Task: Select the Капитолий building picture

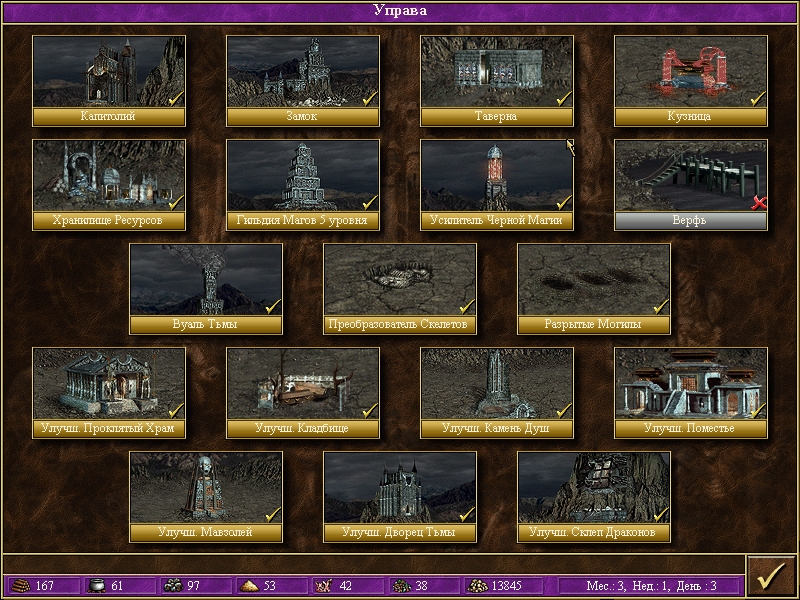Action: pyautogui.click(x=109, y=71)
